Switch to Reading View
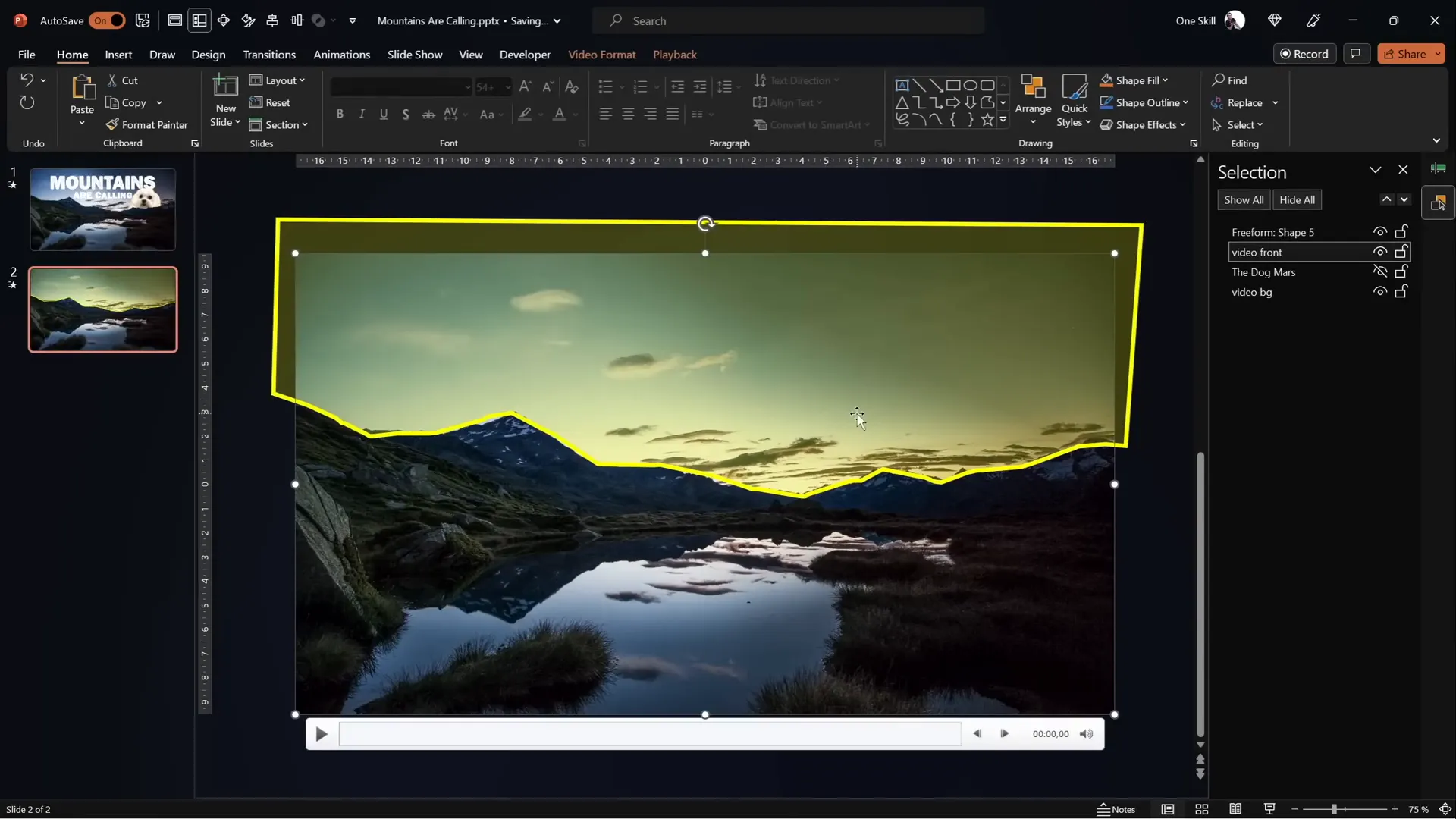This screenshot has width=1456, height=819. coord(1235,809)
